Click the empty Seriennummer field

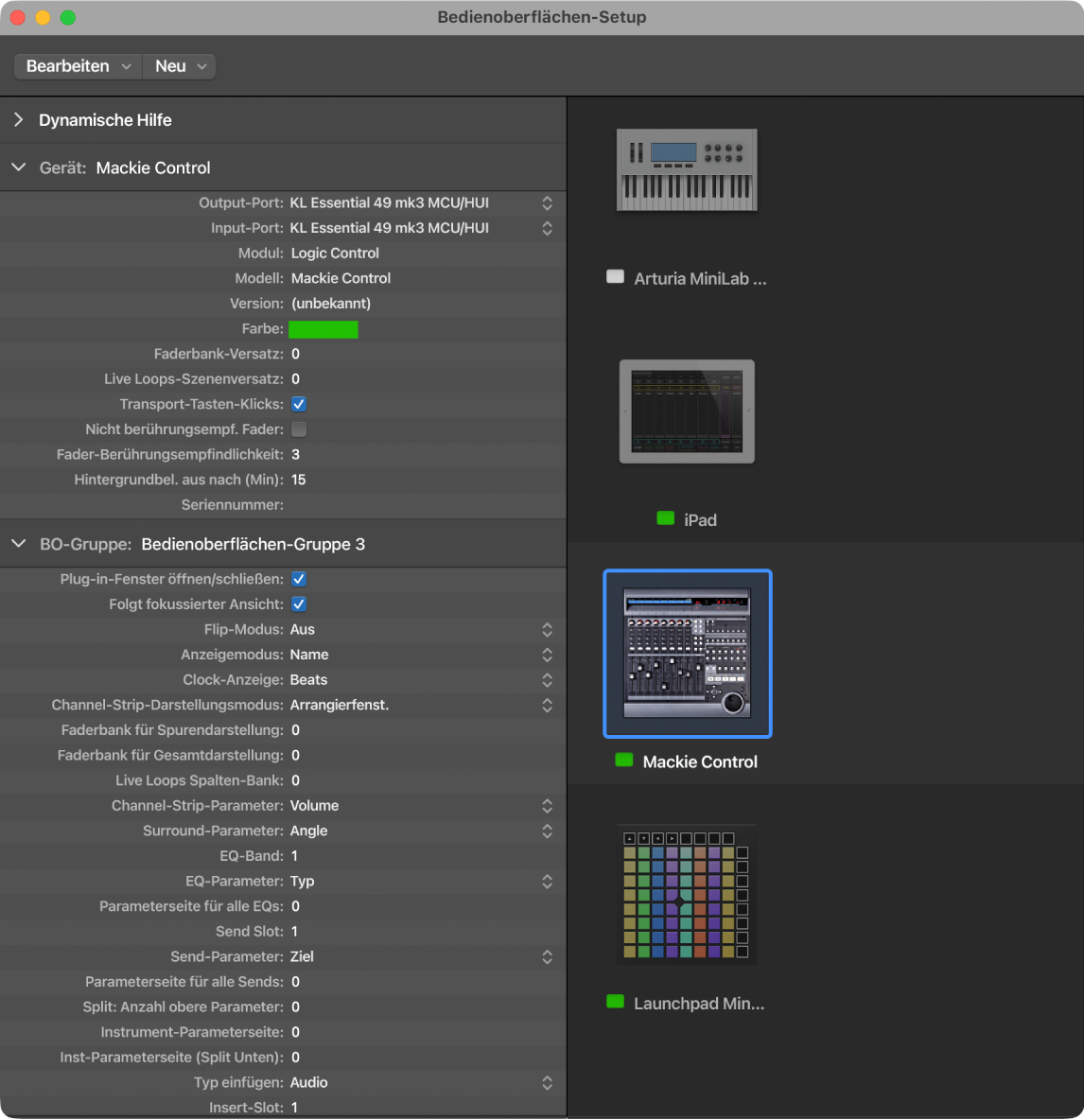click(421, 505)
